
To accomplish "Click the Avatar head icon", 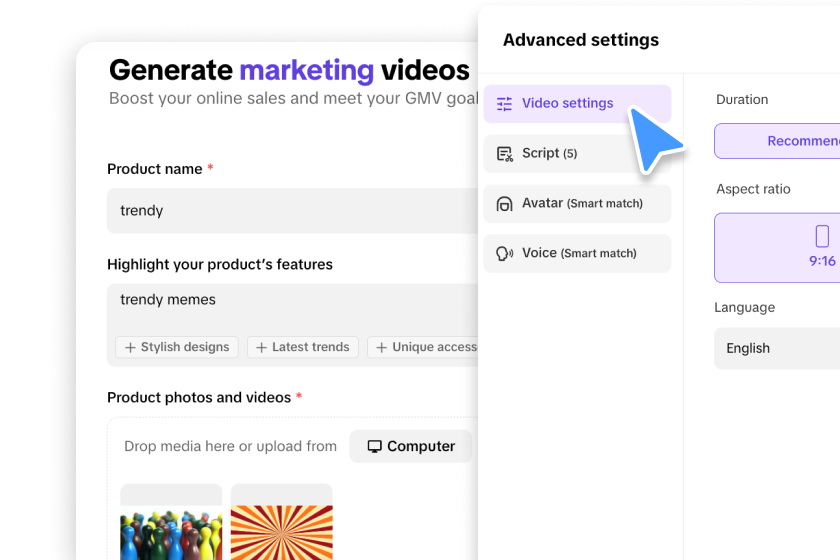I will (x=504, y=204).
